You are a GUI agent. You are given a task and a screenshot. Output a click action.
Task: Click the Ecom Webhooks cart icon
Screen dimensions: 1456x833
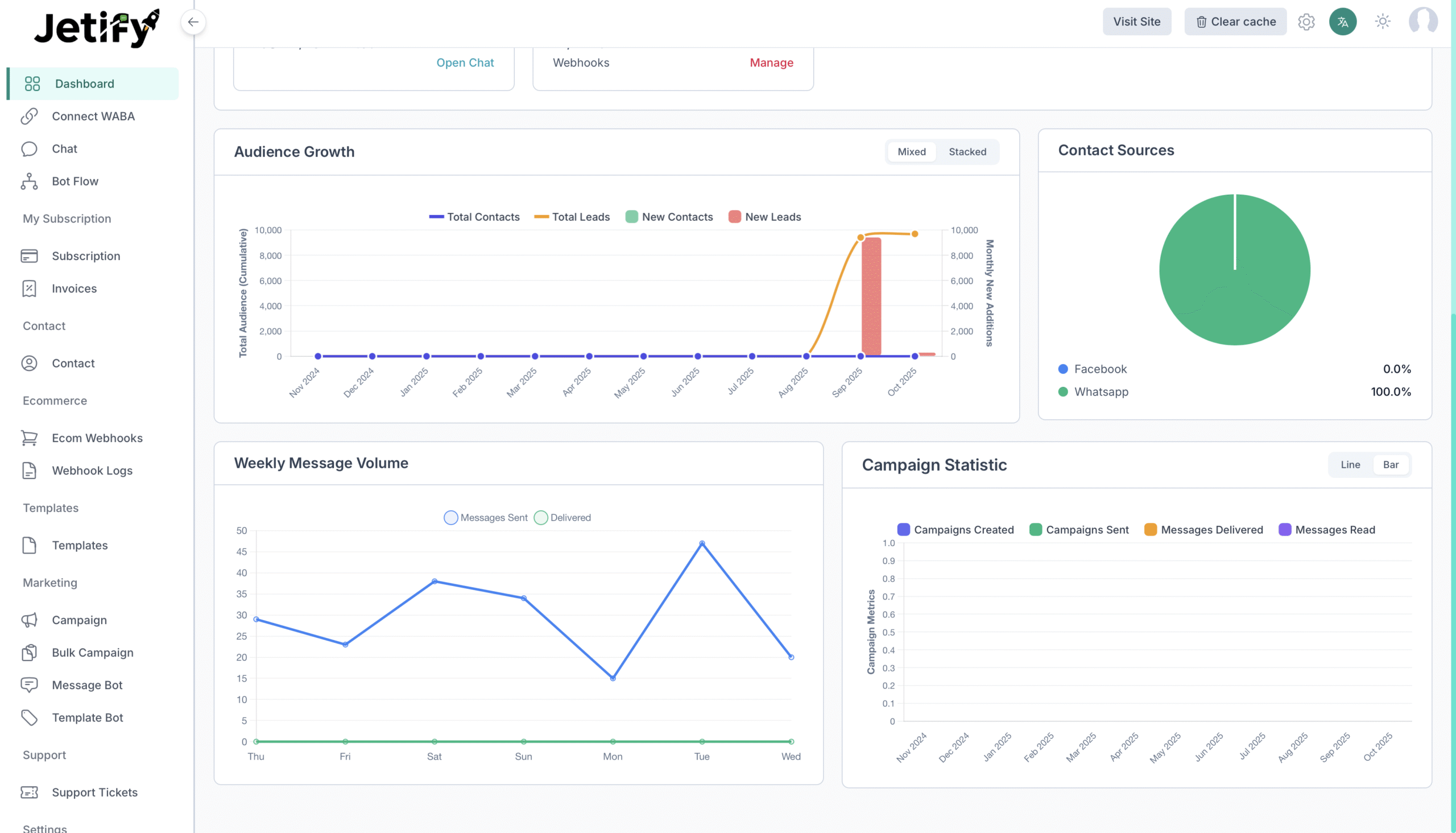(30, 438)
